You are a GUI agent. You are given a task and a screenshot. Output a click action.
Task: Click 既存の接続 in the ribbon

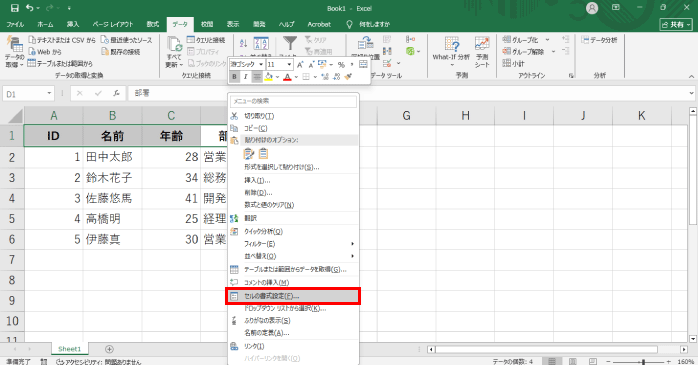pyautogui.click(x=121, y=52)
